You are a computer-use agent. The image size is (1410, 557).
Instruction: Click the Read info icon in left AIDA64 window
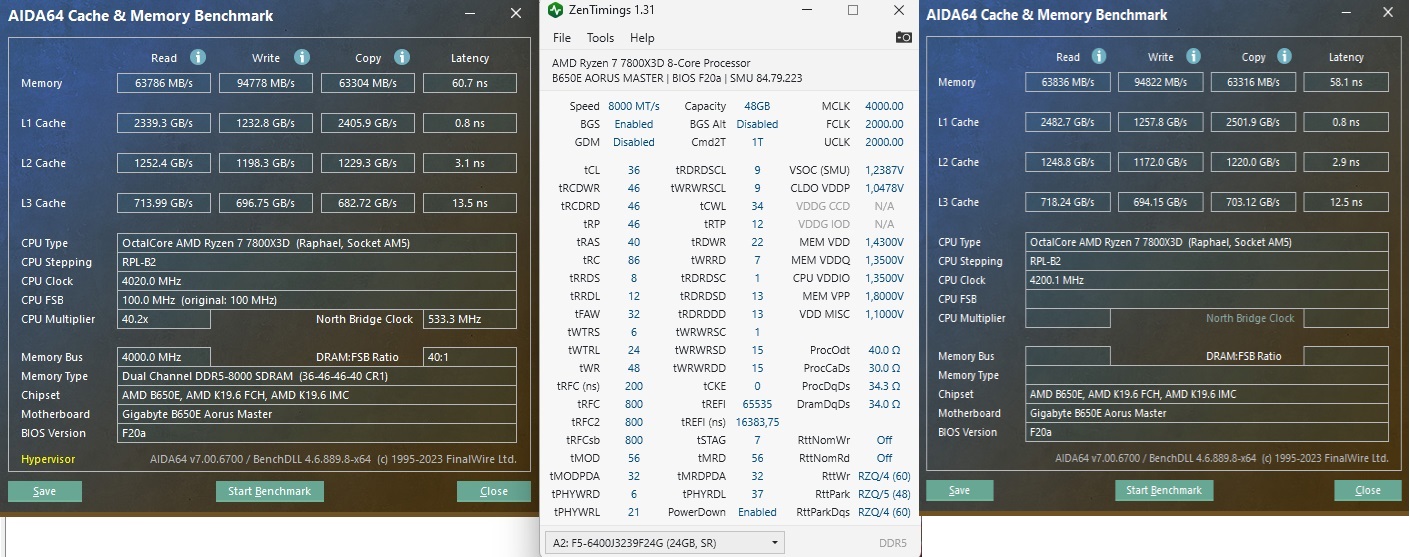[x=198, y=58]
